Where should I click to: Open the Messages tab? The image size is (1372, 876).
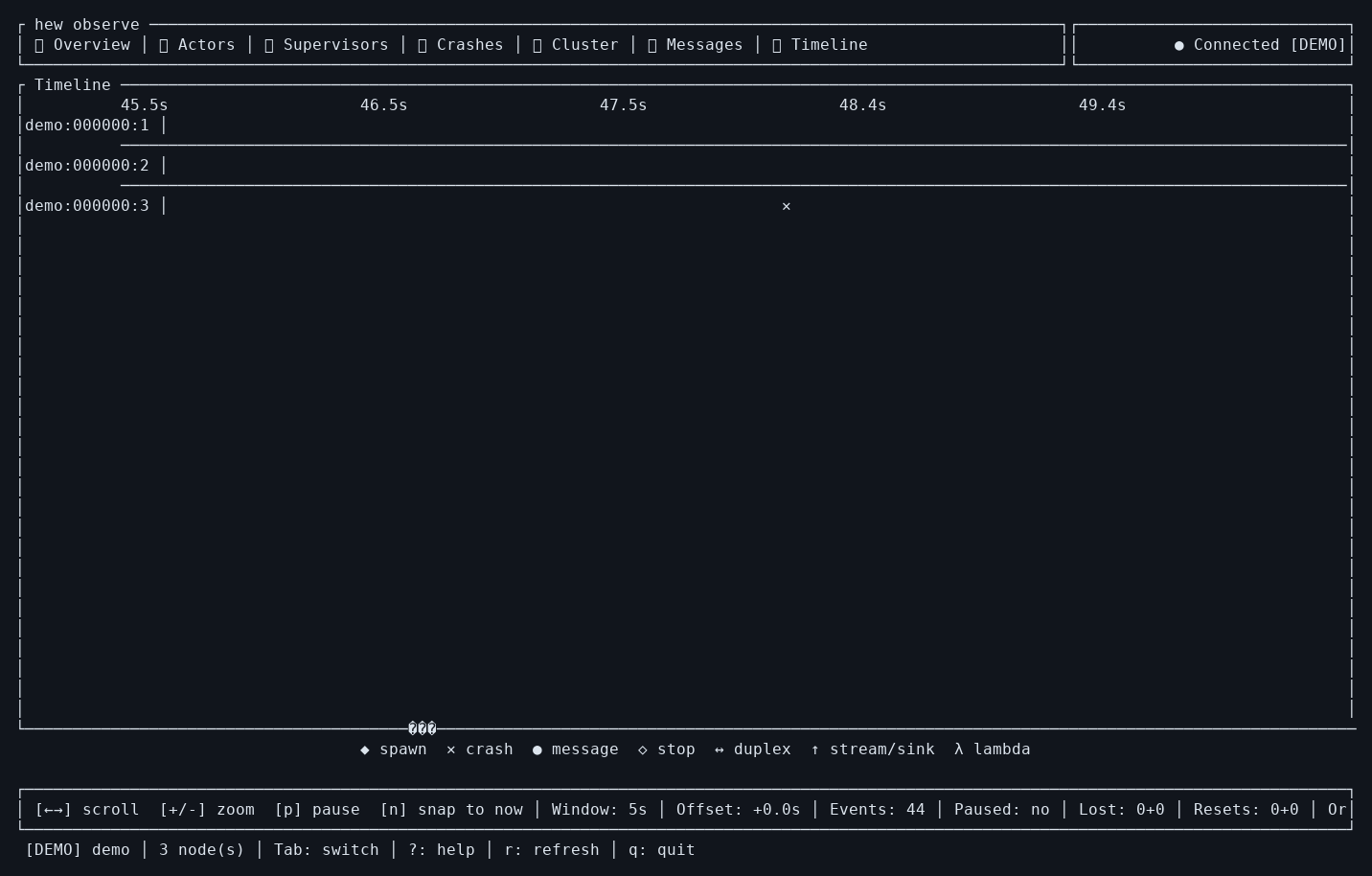pos(696,45)
